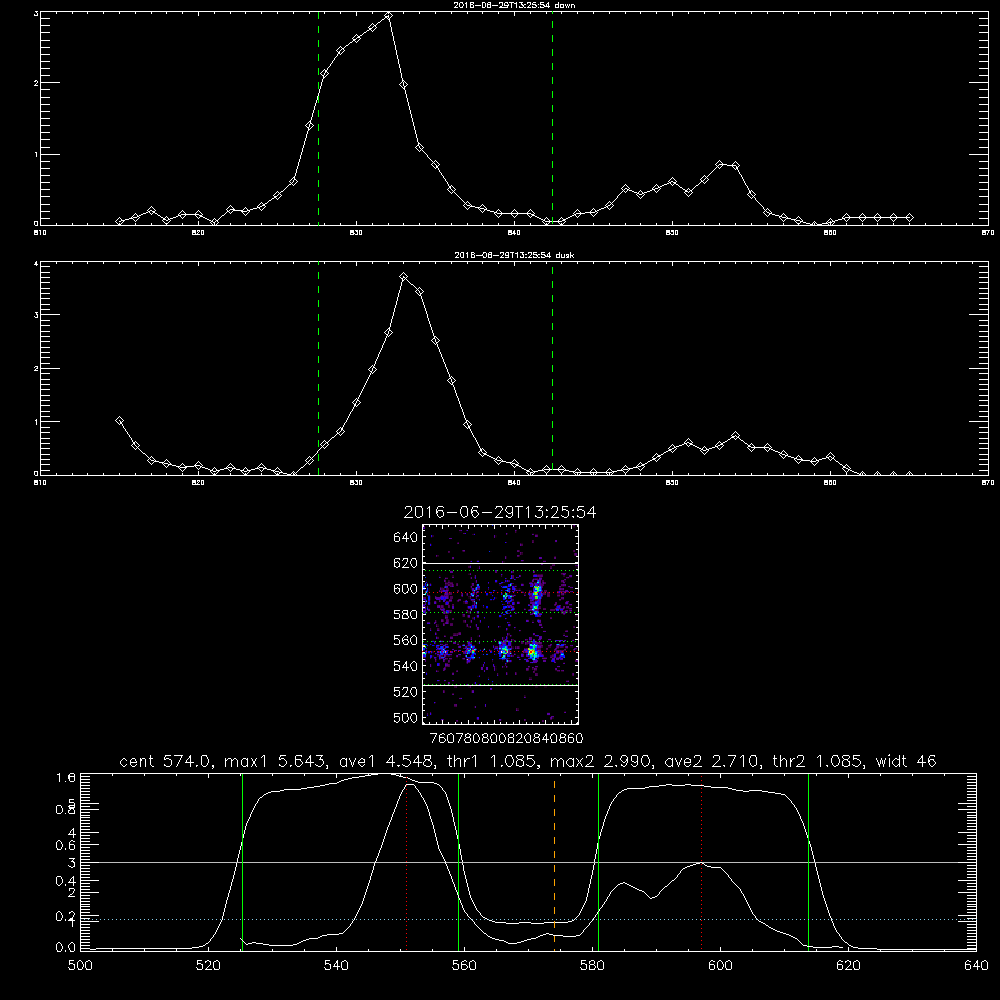Image resolution: width=1000 pixels, height=1000 pixels.
Task: Click the '840' x-axis label under the dusk plot
Action: pos(514,483)
